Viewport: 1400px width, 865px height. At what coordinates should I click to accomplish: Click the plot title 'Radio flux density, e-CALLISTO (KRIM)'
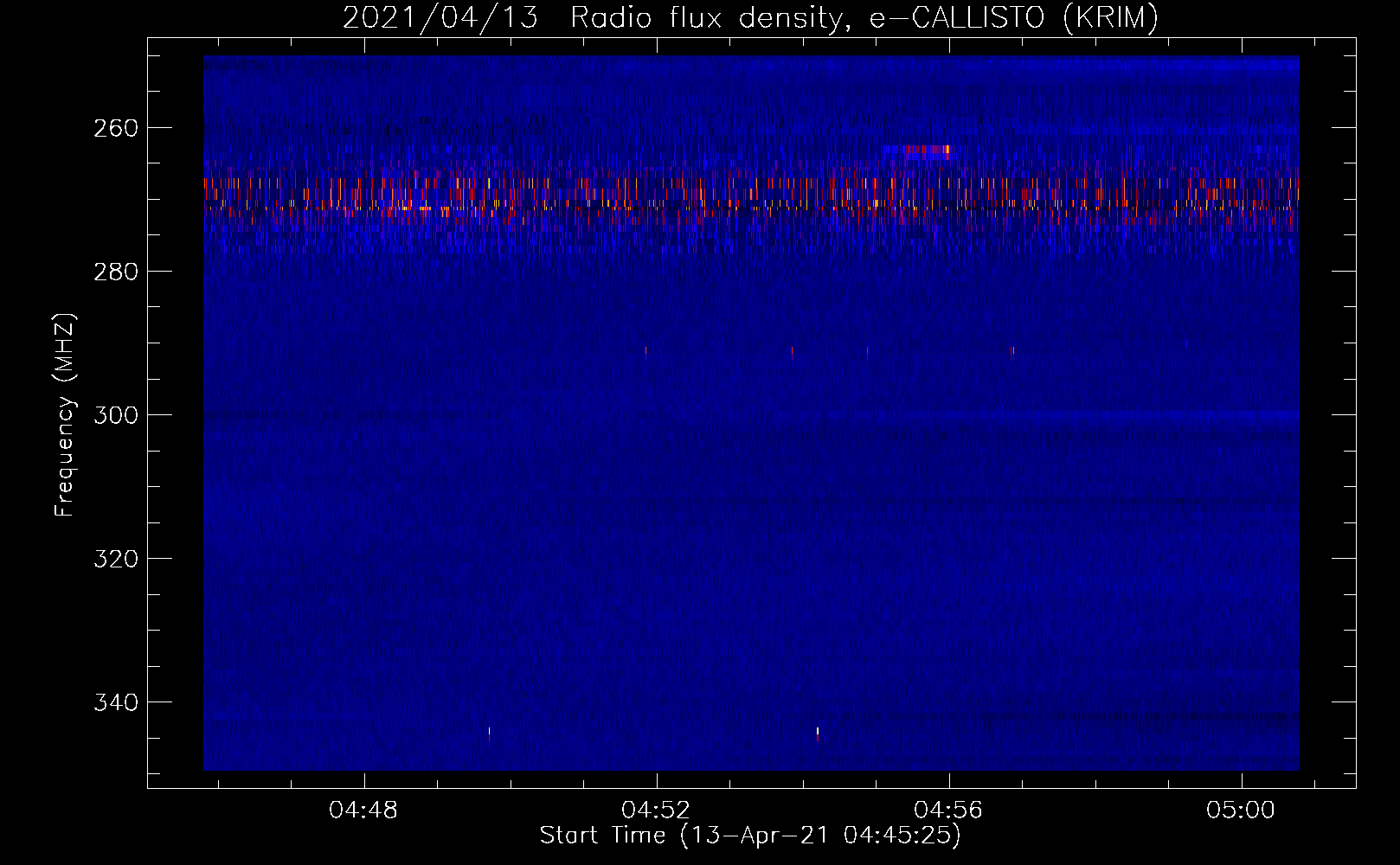pos(864,17)
